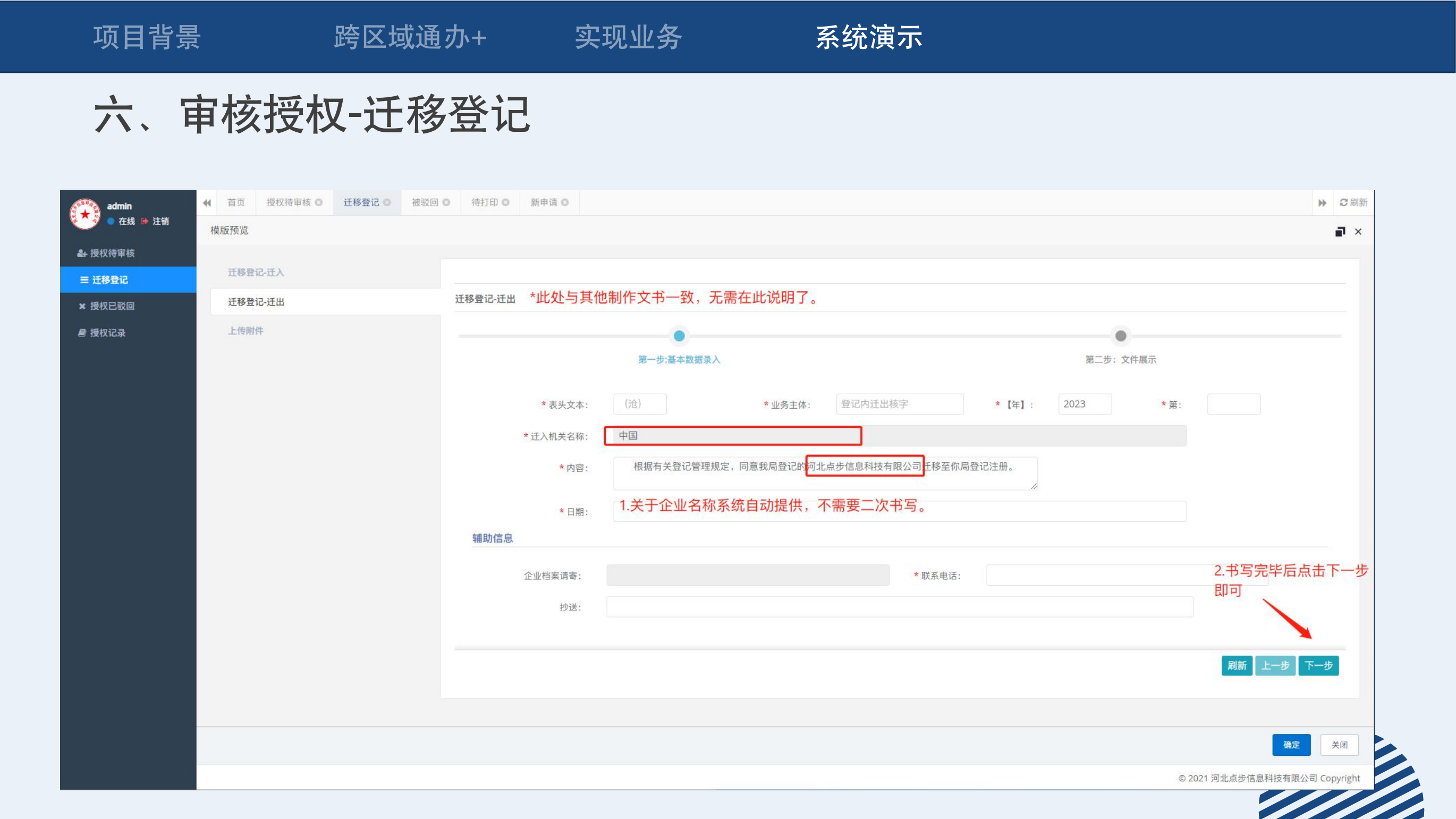The width and height of the screenshot is (1456, 819).
Task: Switch to the 待打印 tab
Action: pos(485,202)
